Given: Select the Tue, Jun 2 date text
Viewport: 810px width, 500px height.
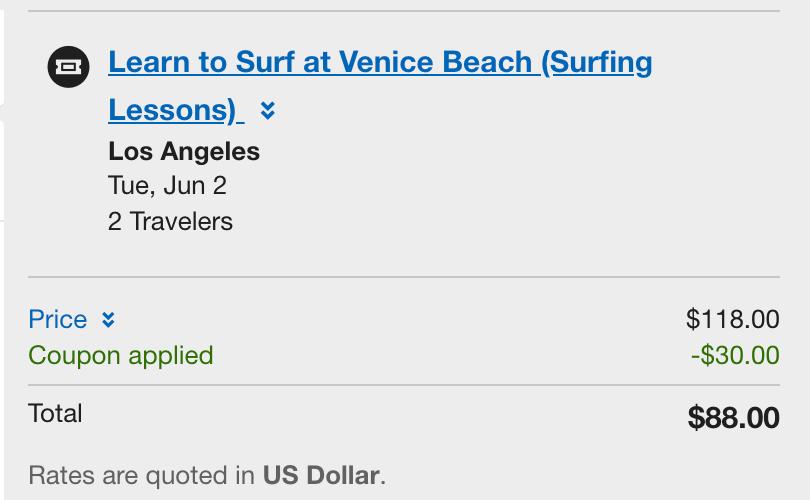Looking at the screenshot, I should 167,186.
